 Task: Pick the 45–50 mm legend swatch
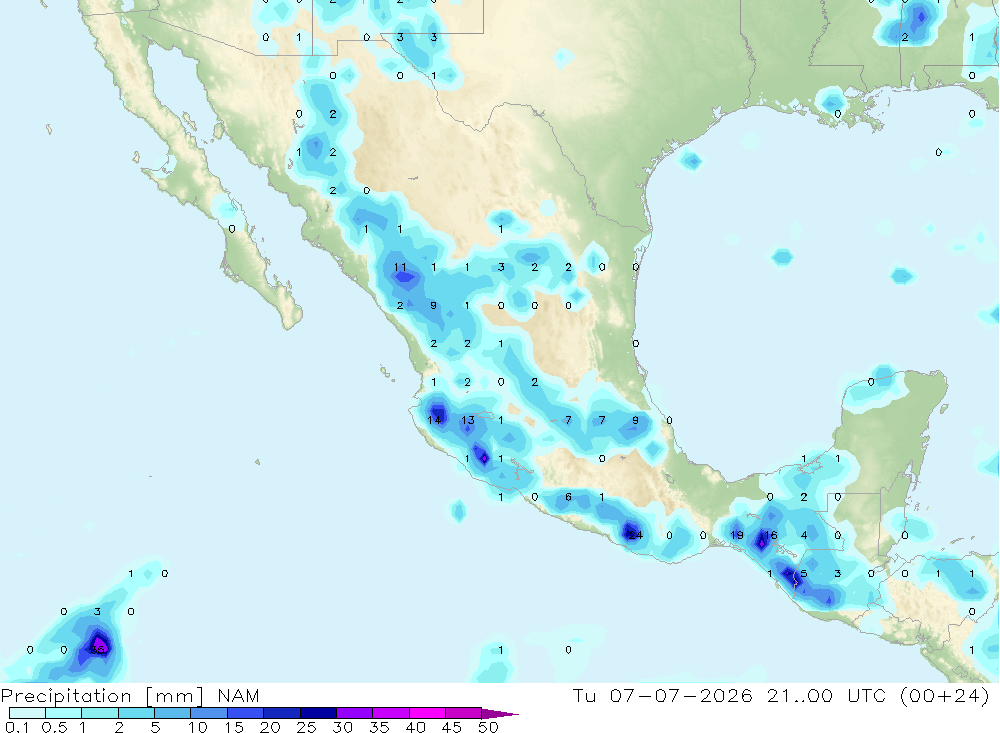pos(464,713)
